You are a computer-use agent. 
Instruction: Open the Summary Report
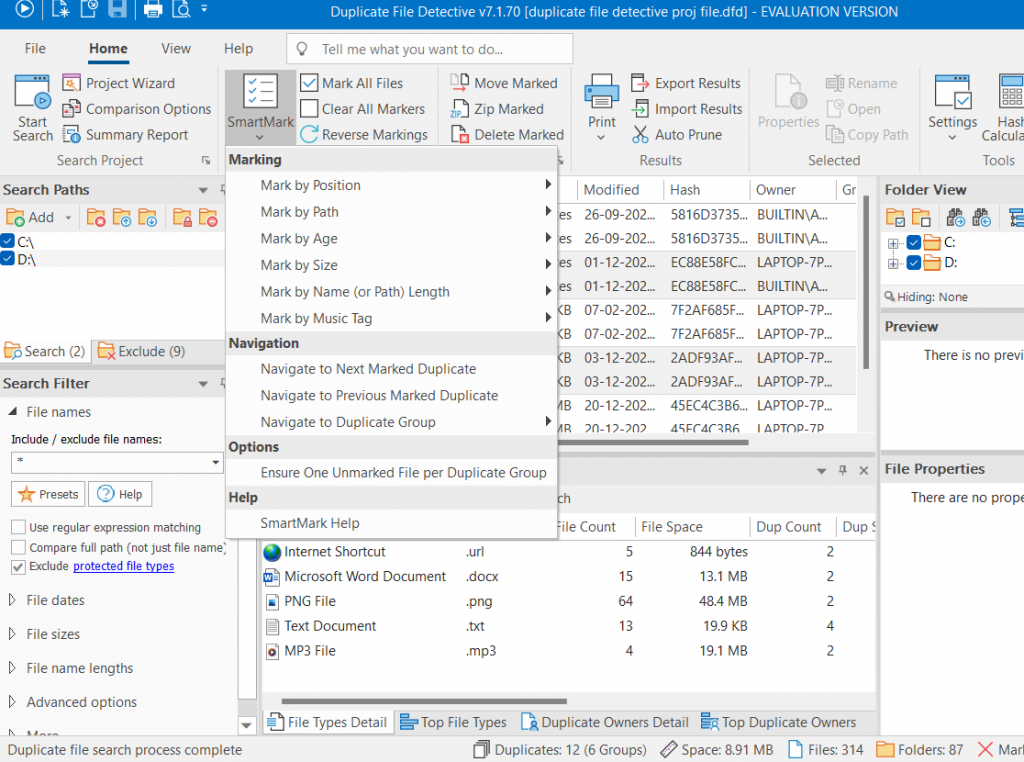(125, 135)
